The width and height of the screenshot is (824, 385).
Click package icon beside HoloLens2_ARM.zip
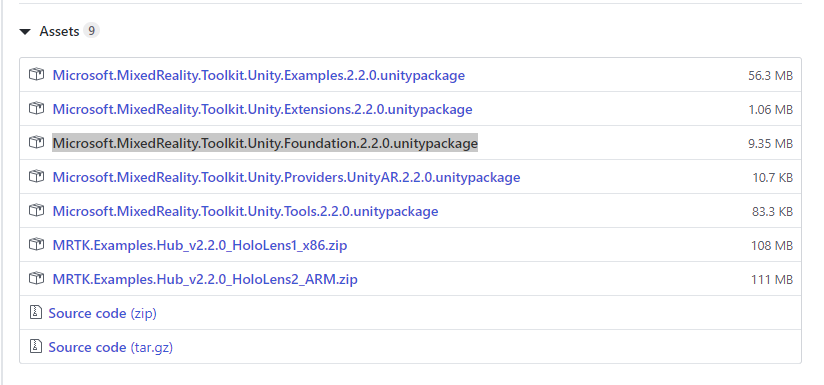click(x=36, y=278)
